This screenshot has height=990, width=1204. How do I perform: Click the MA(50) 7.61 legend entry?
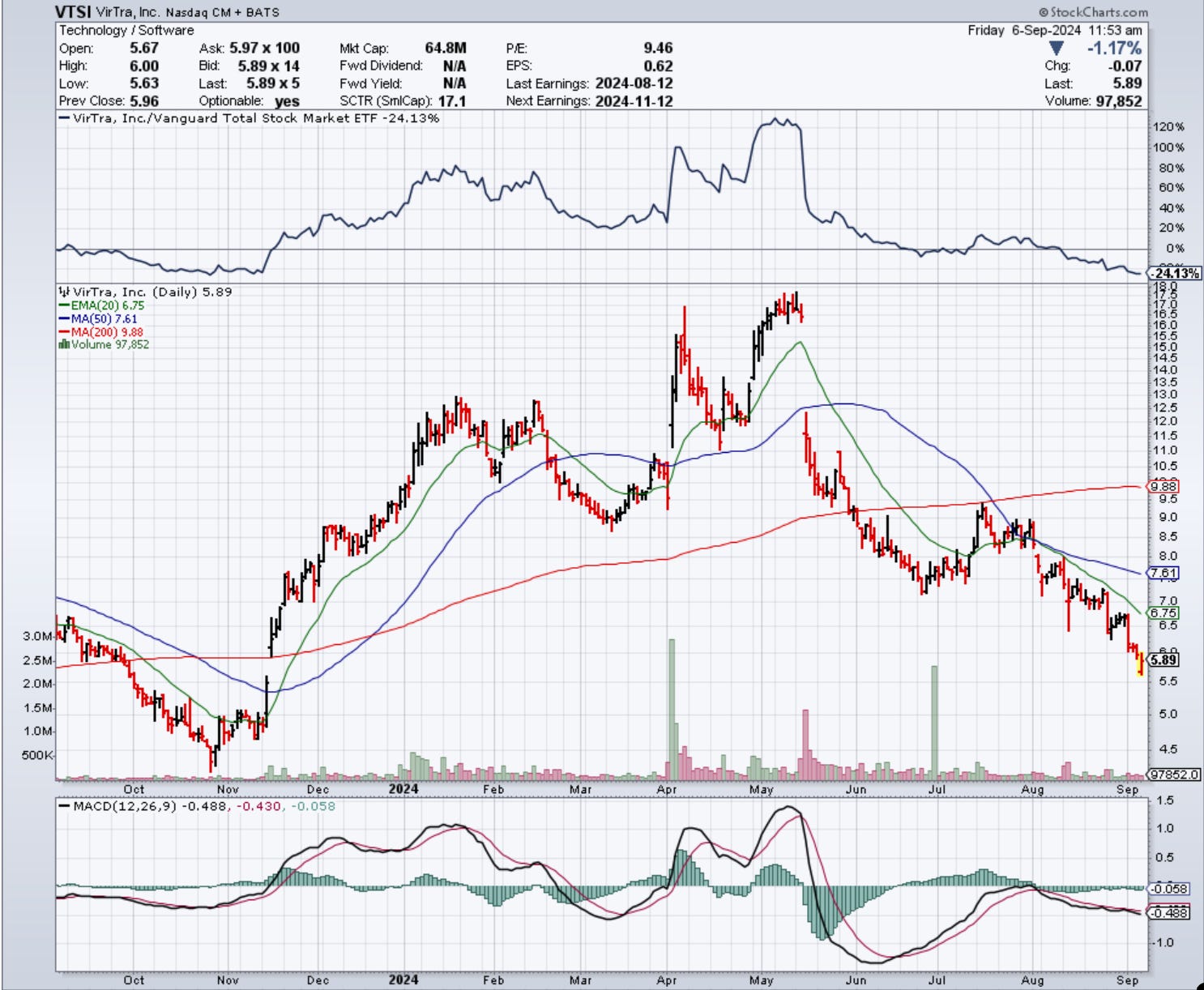[98, 318]
